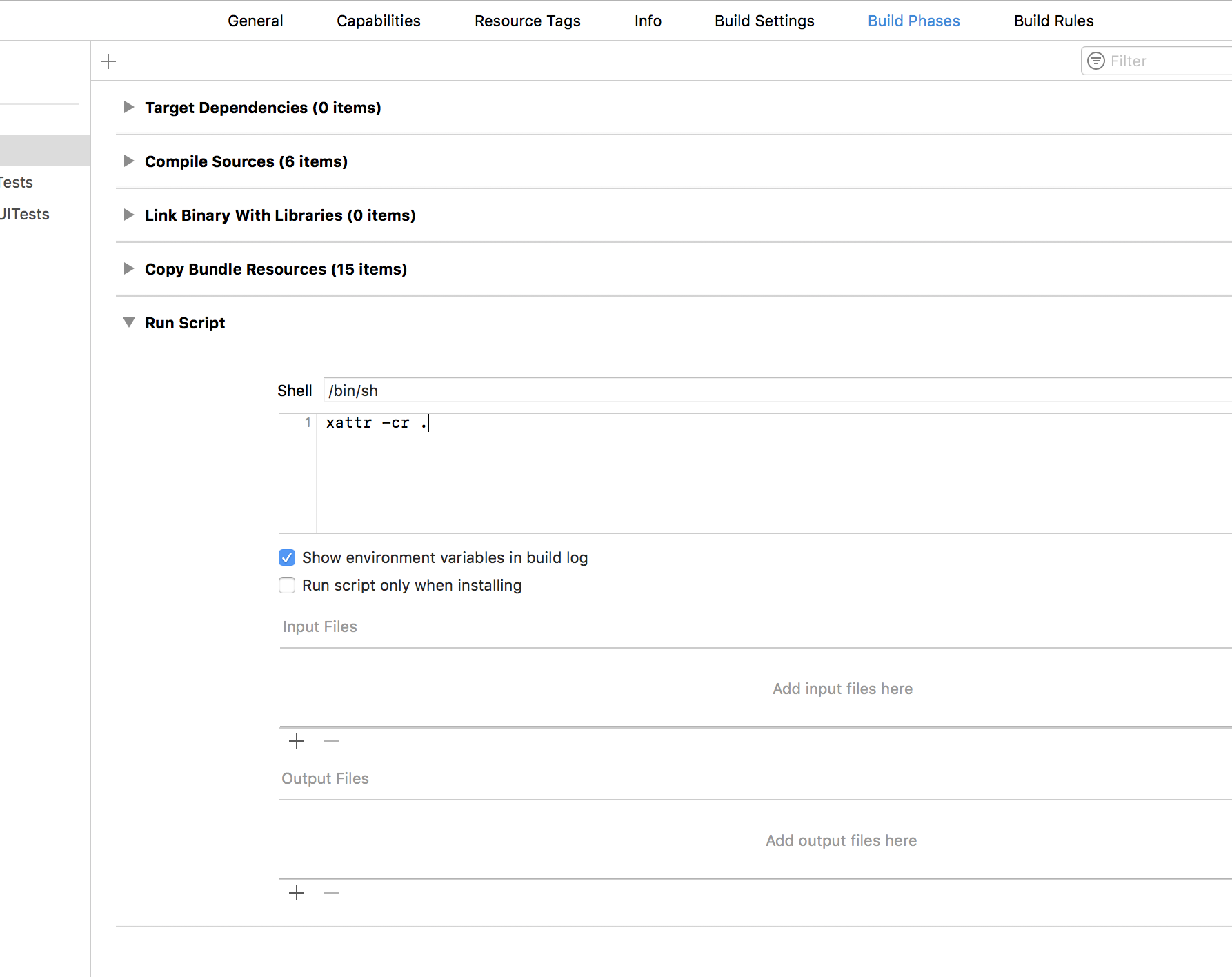Viewport: 1232px width, 977px height.
Task: Expand Target Dependencies section
Action: (128, 107)
